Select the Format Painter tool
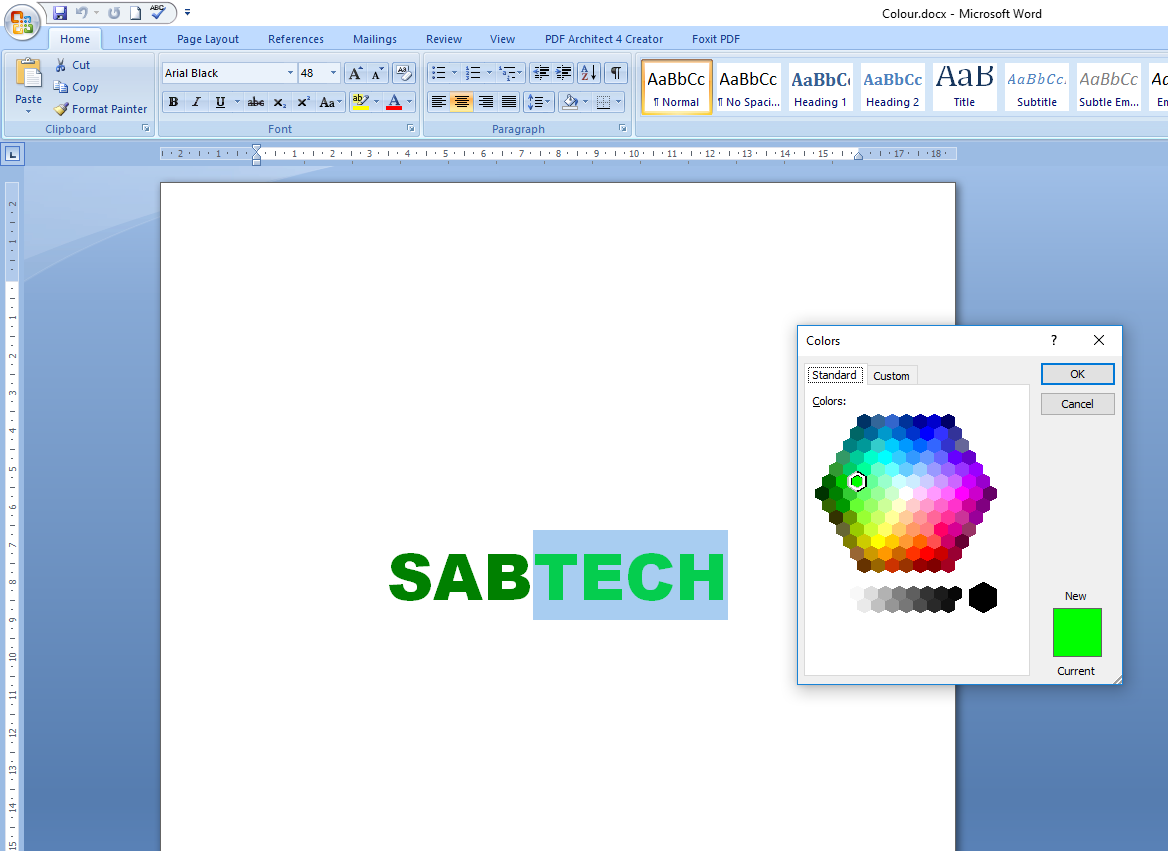This screenshot has height=851, width=1168. [100, 109]
